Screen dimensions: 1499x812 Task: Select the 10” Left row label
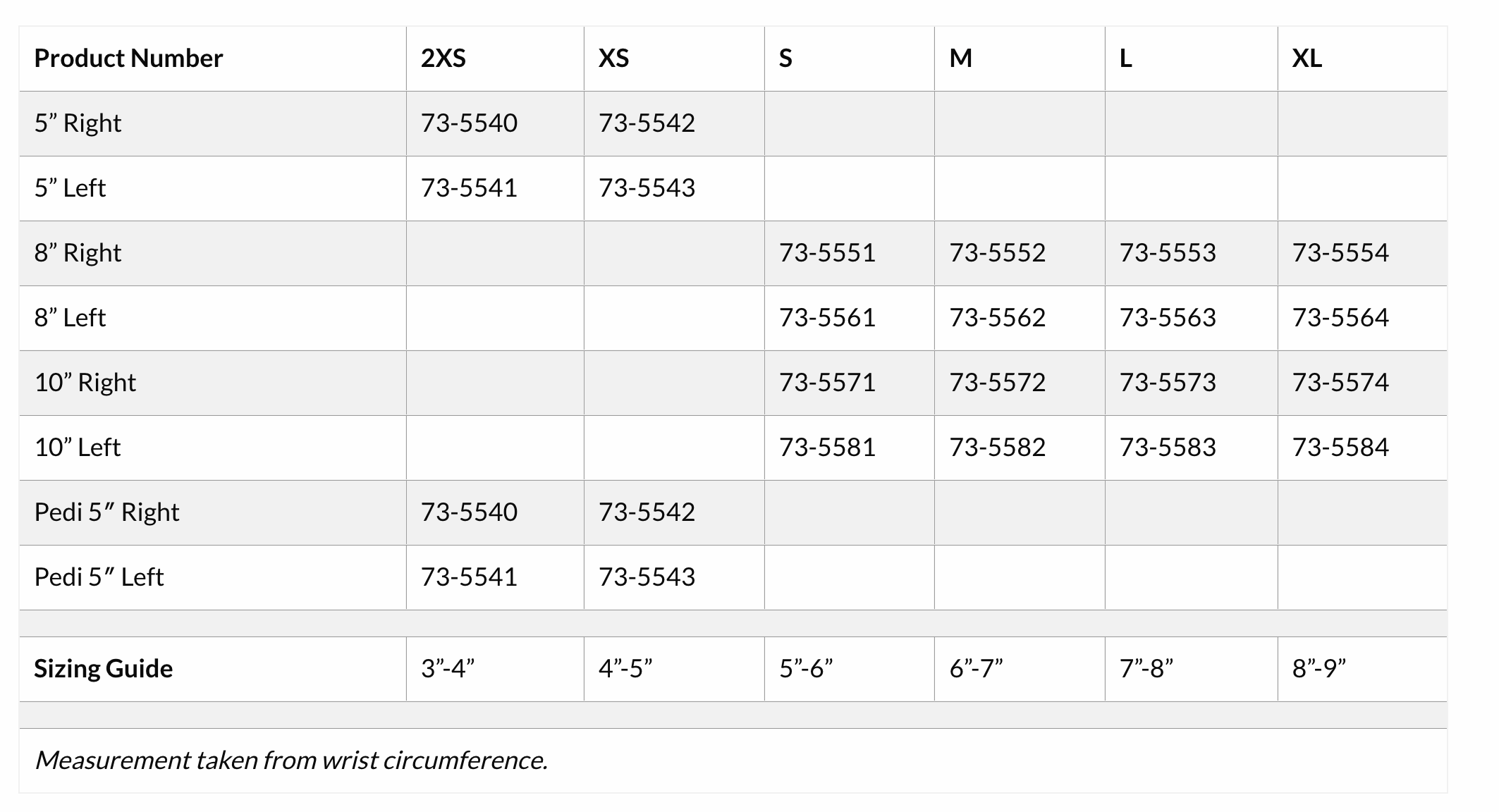pos(78,448)
